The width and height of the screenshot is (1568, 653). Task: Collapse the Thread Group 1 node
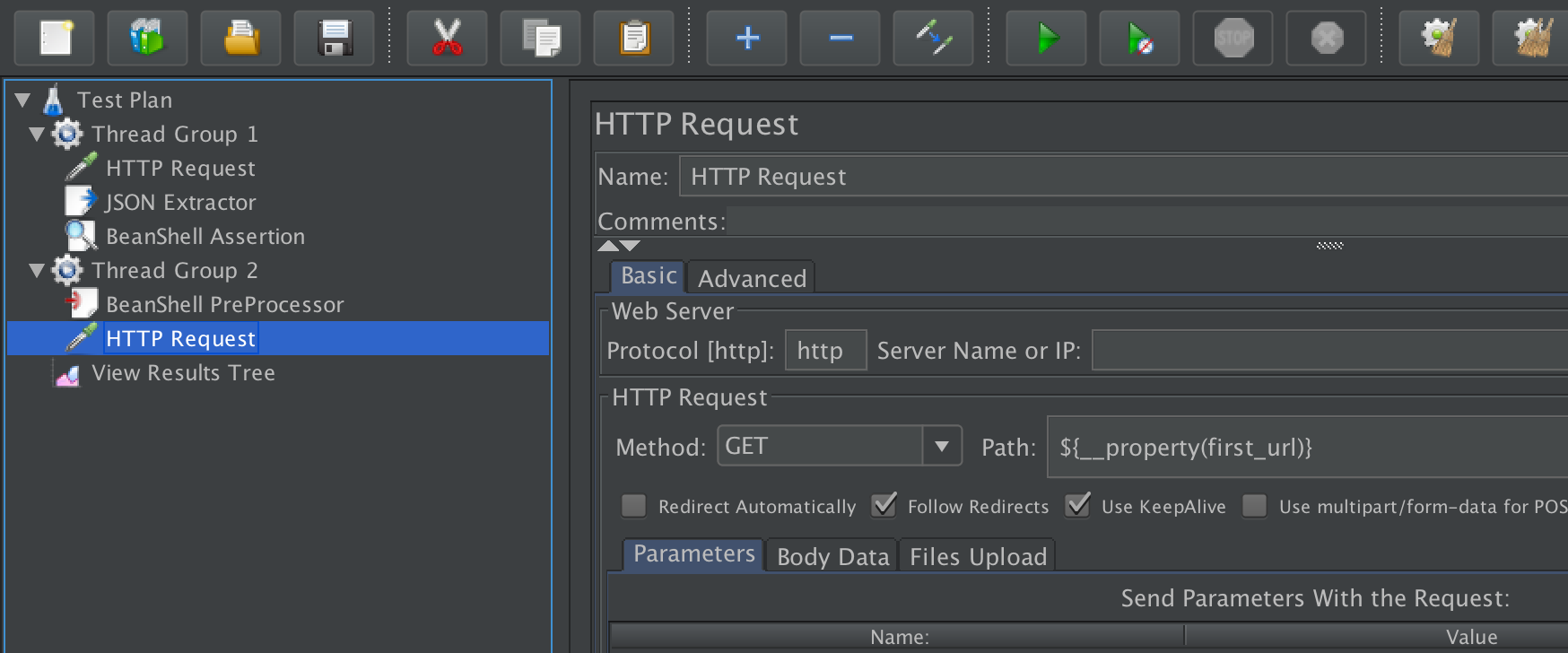pyautogui.click(x=37, y=135)
